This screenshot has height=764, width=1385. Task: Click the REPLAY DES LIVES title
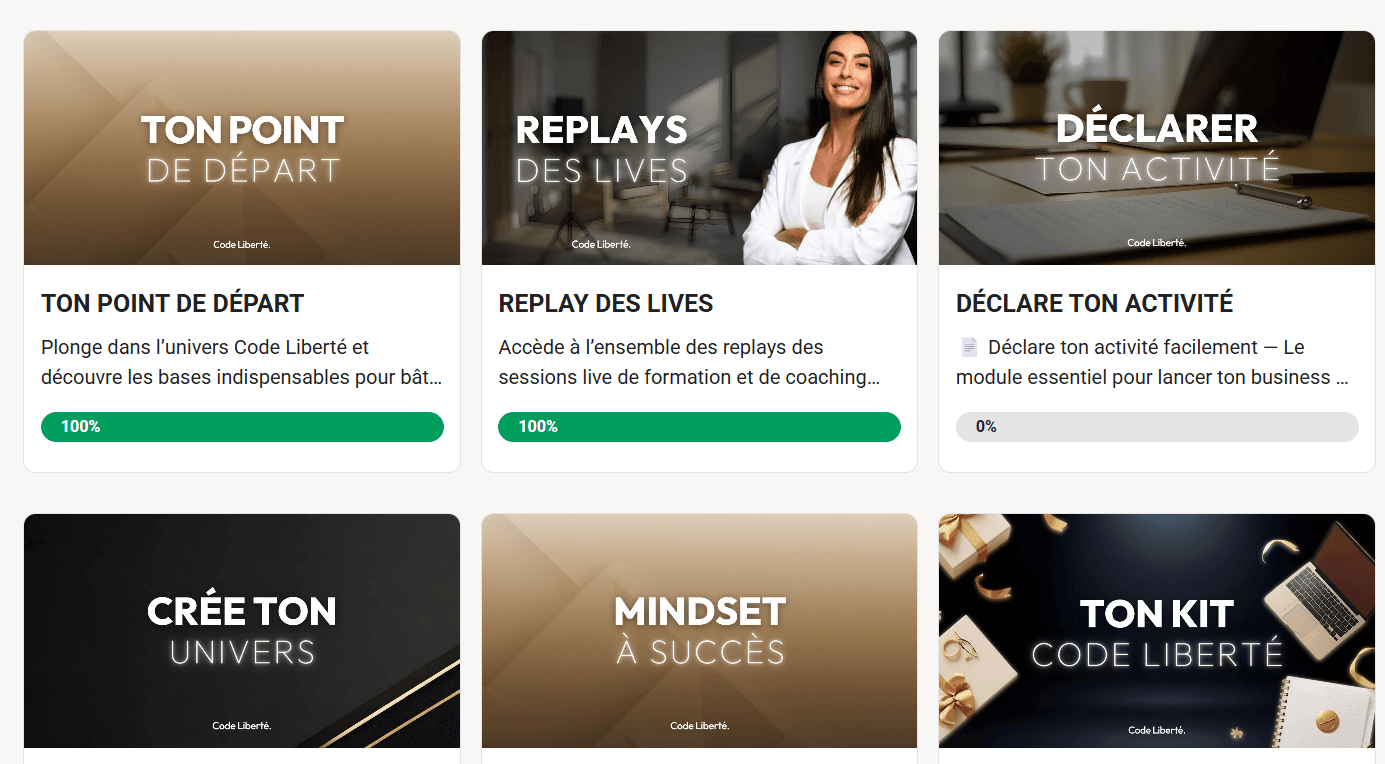(606, 304)
